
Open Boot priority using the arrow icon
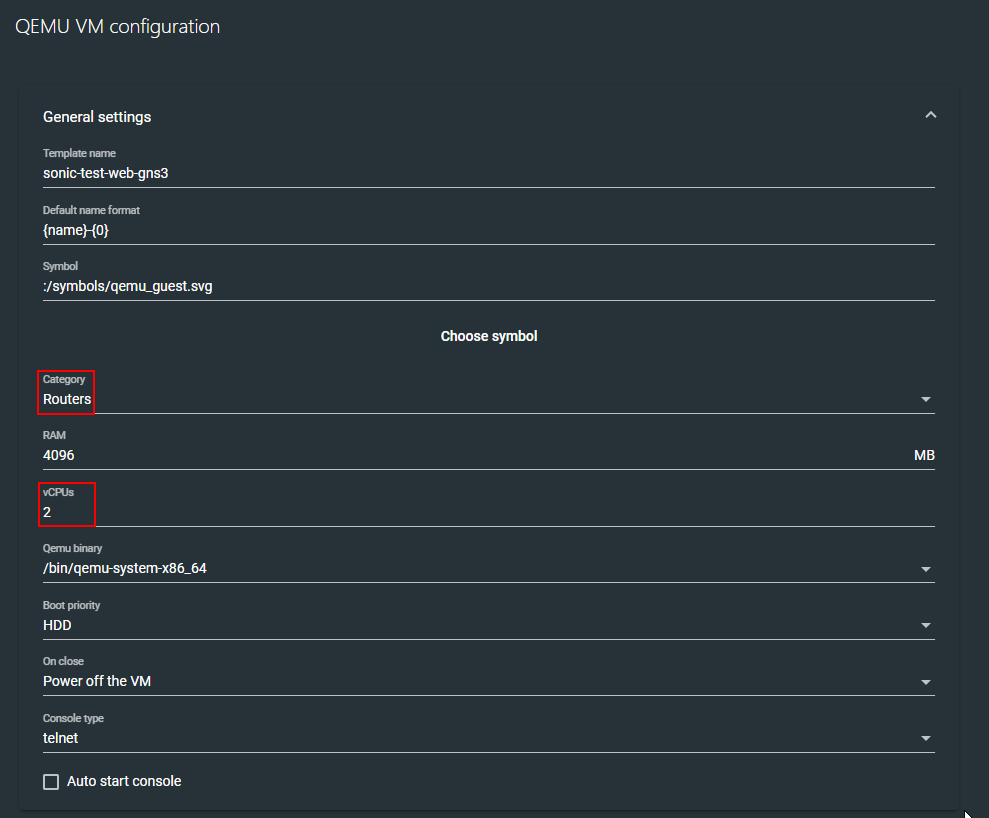(926, 627)
